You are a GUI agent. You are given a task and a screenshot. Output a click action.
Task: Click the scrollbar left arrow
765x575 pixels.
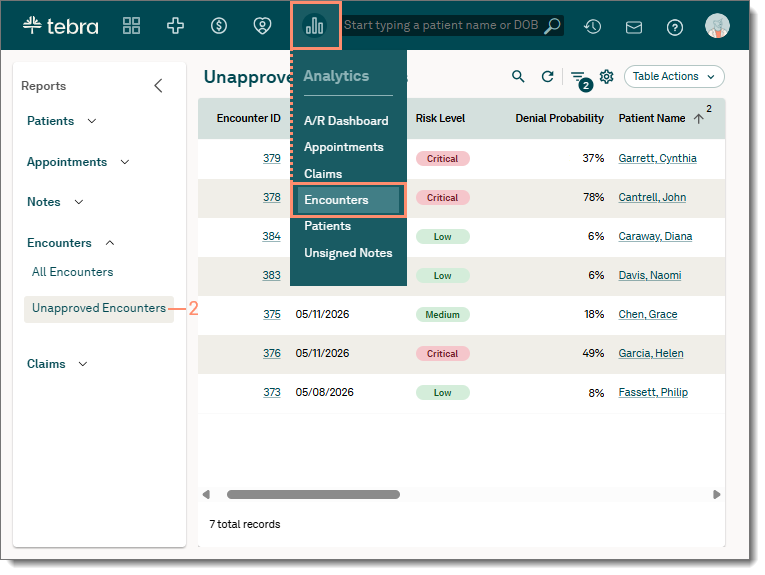click(x=206, y=495)
